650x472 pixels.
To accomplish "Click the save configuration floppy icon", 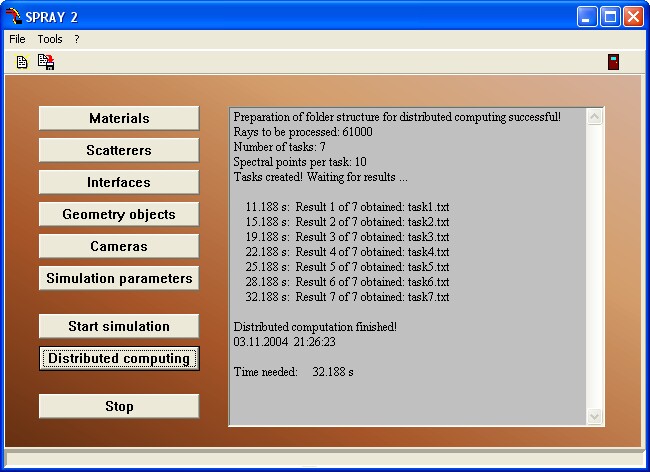I will point(46,62).
